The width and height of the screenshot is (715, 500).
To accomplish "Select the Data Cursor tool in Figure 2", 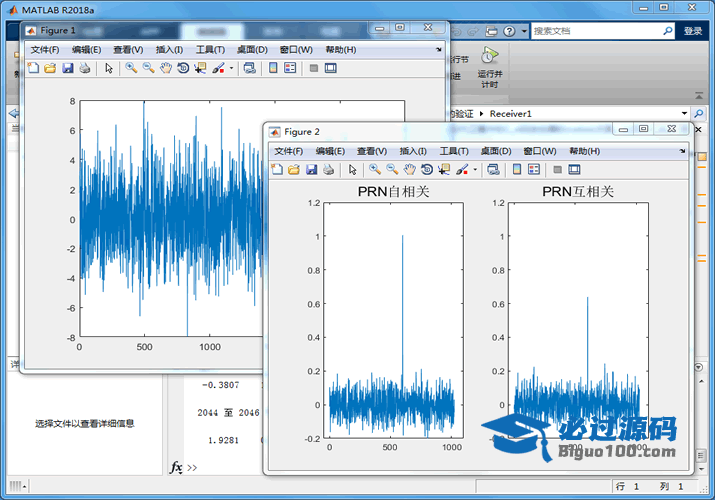I will click(444, 170).
